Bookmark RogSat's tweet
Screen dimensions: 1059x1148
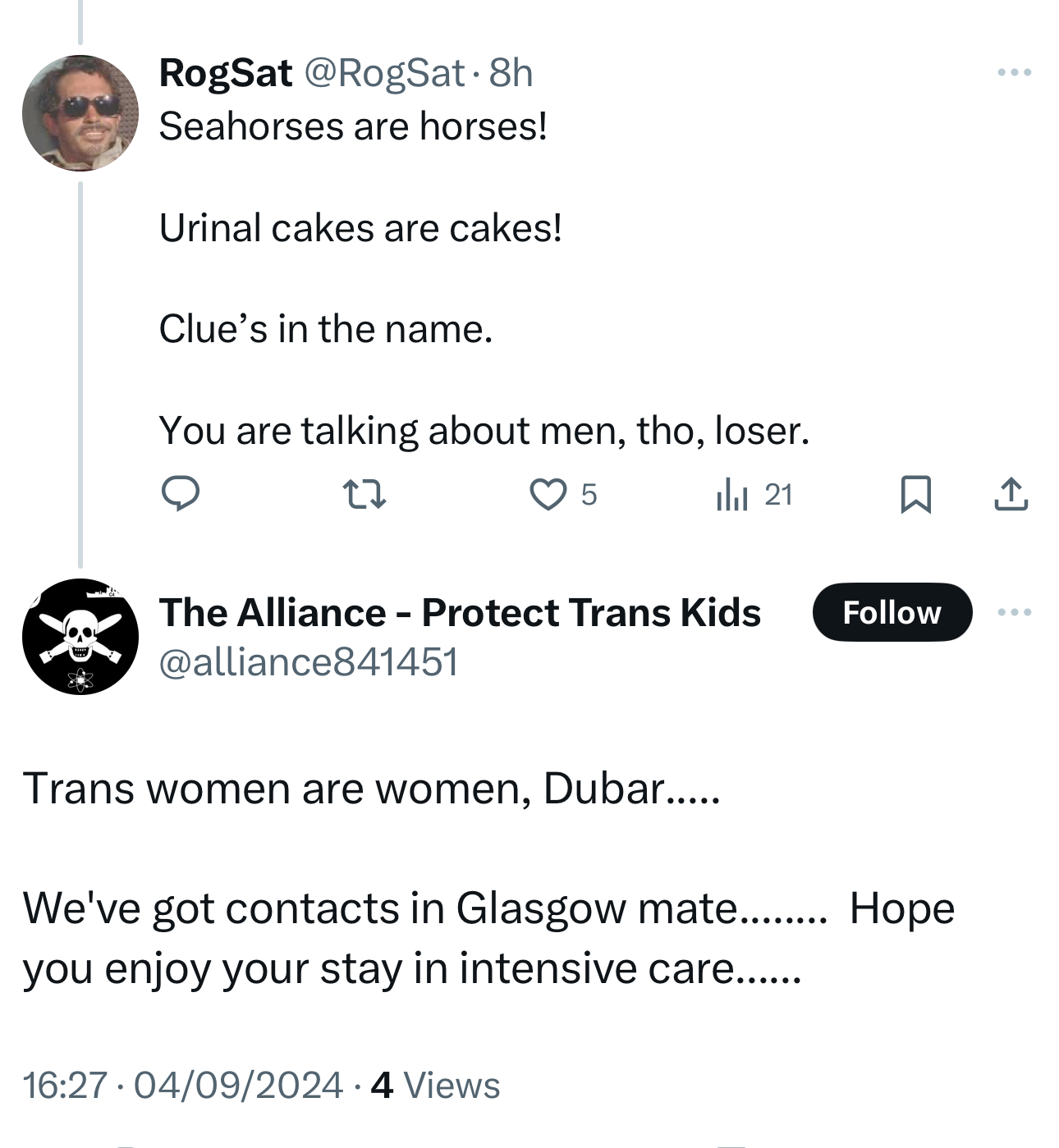click(x=915, y=495)
